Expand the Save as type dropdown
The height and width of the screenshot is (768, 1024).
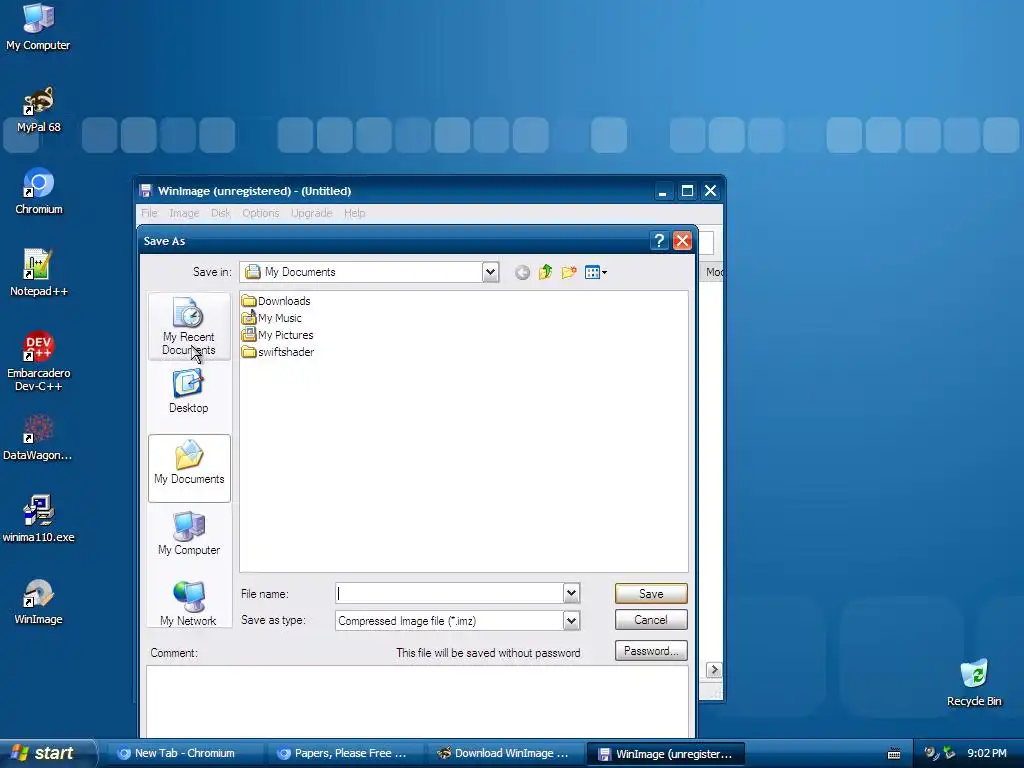(571, 620)
